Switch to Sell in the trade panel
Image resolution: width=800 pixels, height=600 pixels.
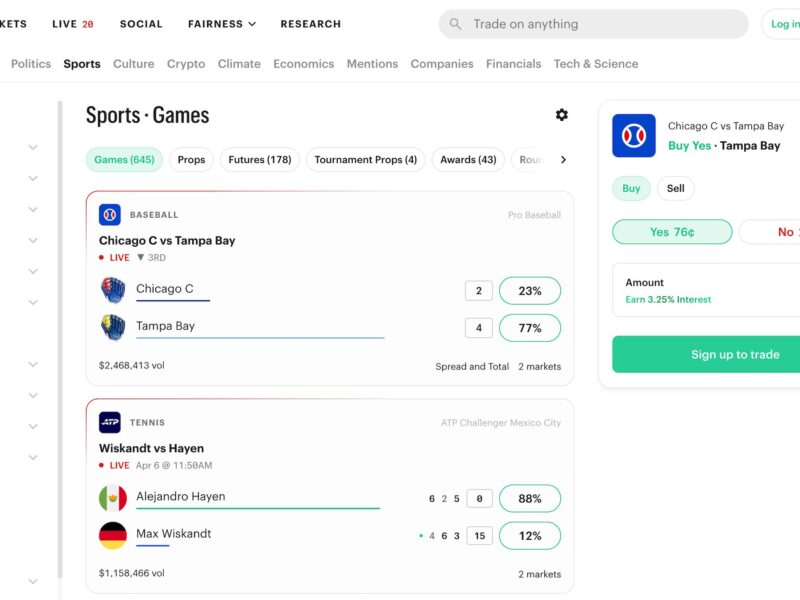coord(676,188)
